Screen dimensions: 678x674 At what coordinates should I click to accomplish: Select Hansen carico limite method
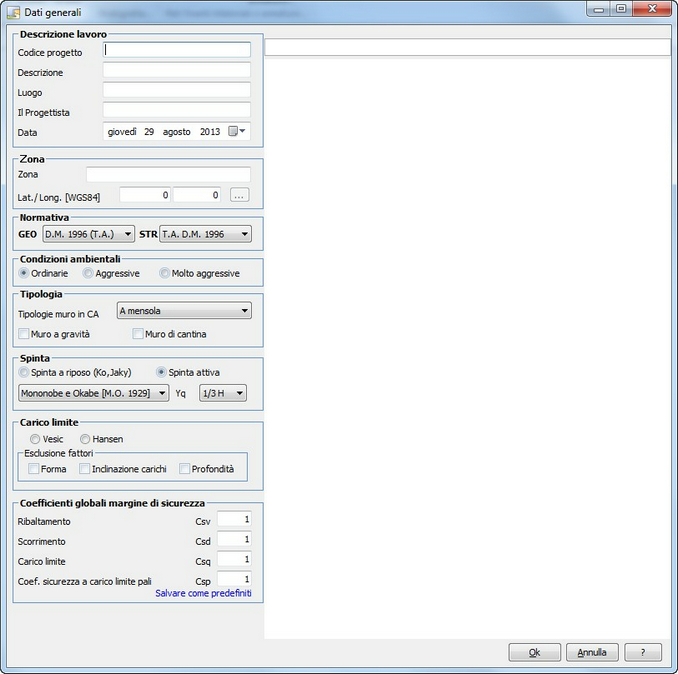pos(85,439)
